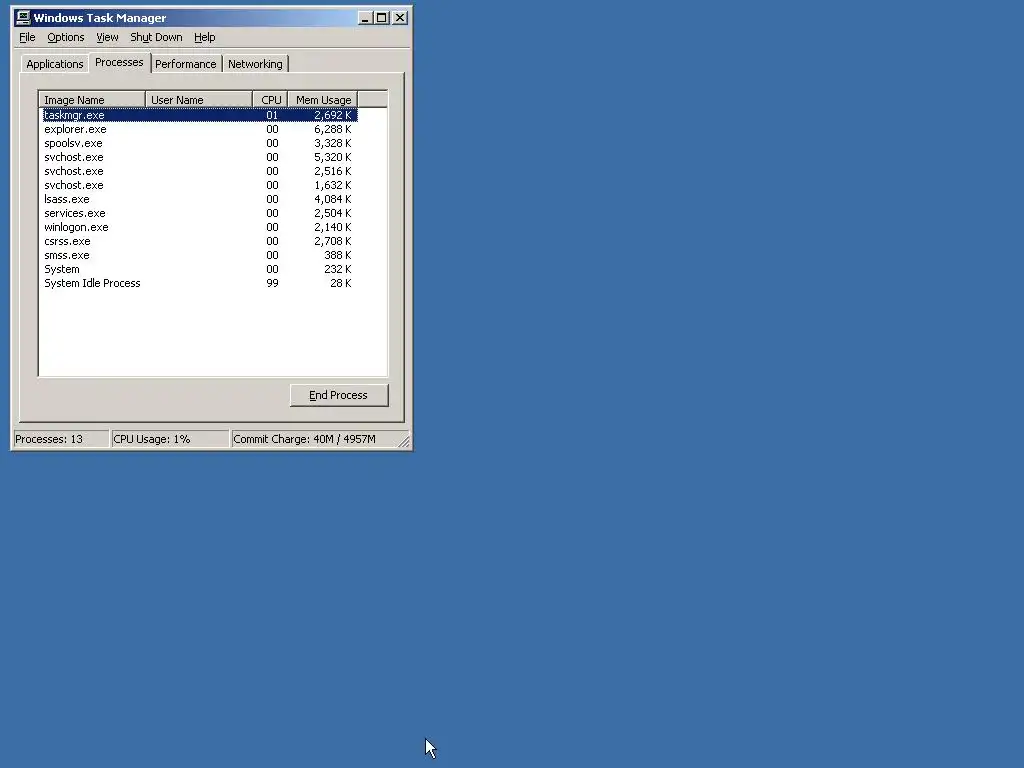Select the System Idle Process row

(199, 283)
